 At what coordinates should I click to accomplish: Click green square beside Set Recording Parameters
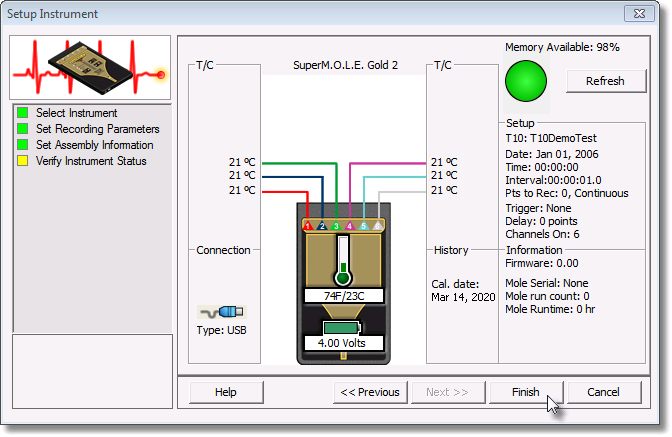[22, 129]
